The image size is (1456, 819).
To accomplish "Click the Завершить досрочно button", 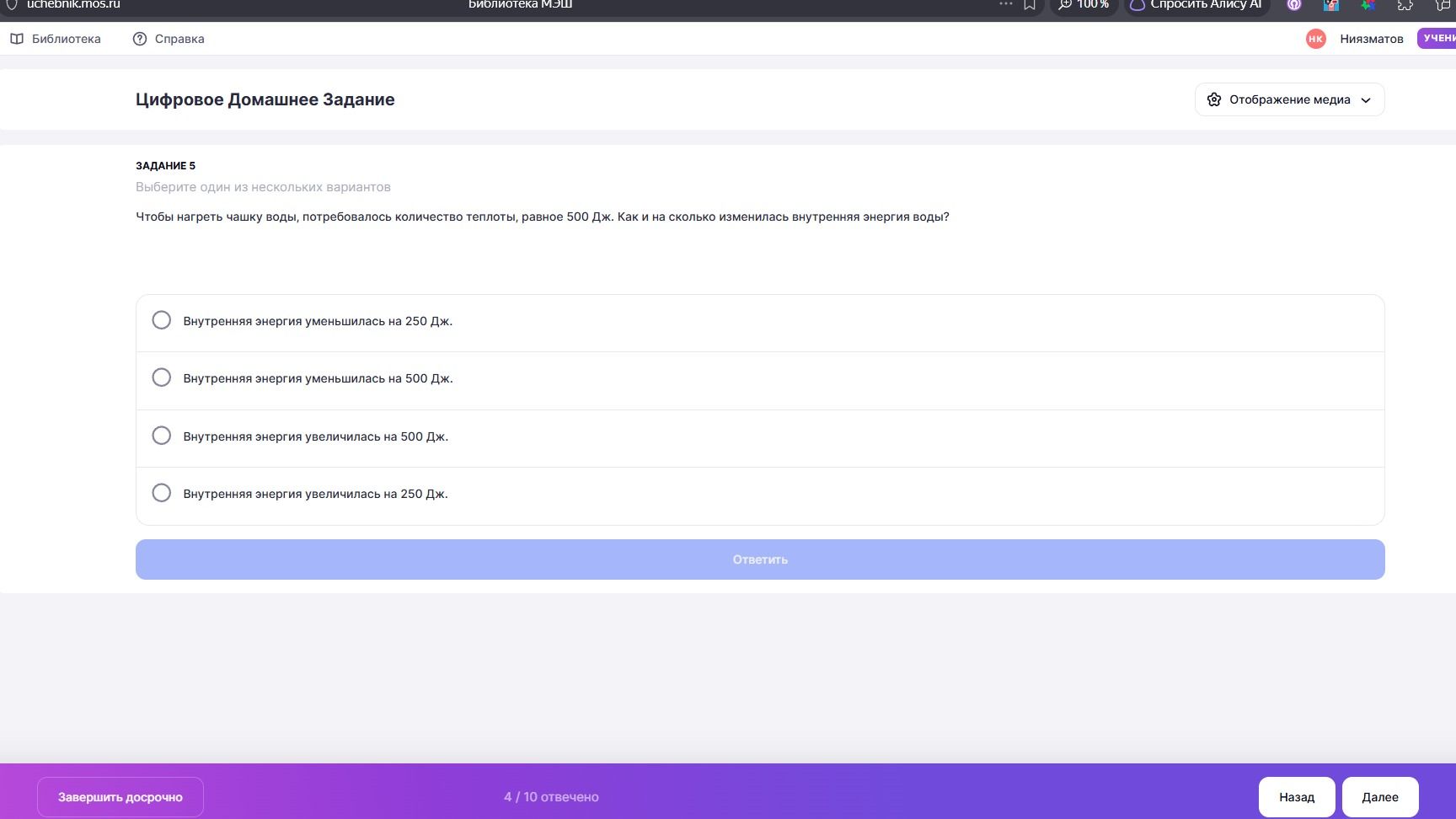I will click(x=120, y=797).
